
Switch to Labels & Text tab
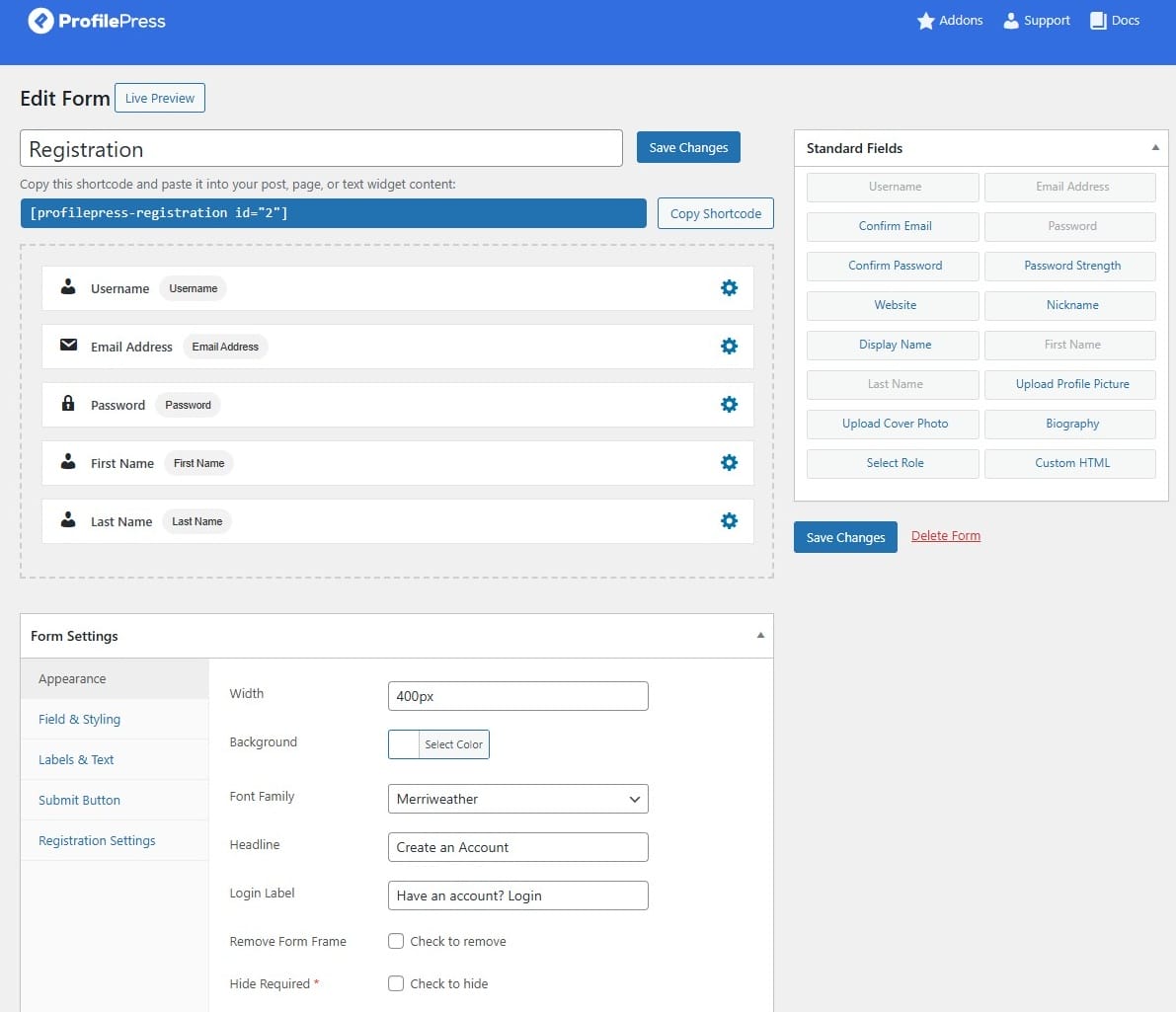[115, 760]
